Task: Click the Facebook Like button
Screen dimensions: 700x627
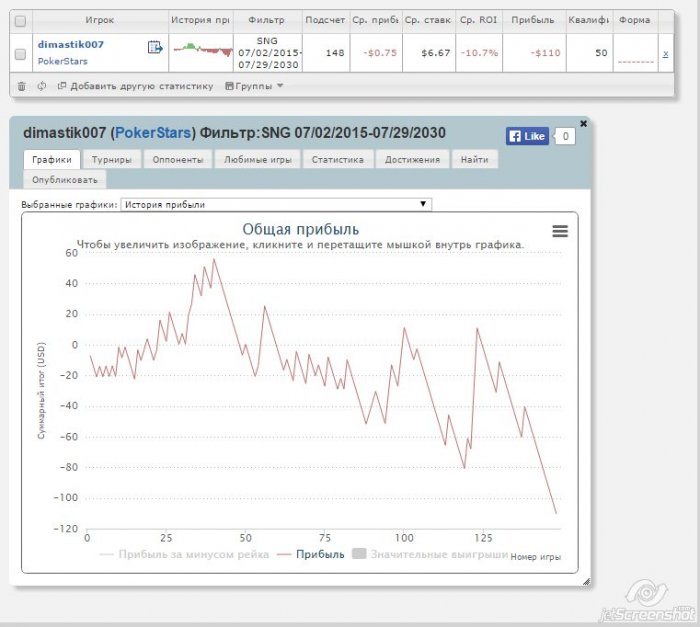Action: (527, 136)
